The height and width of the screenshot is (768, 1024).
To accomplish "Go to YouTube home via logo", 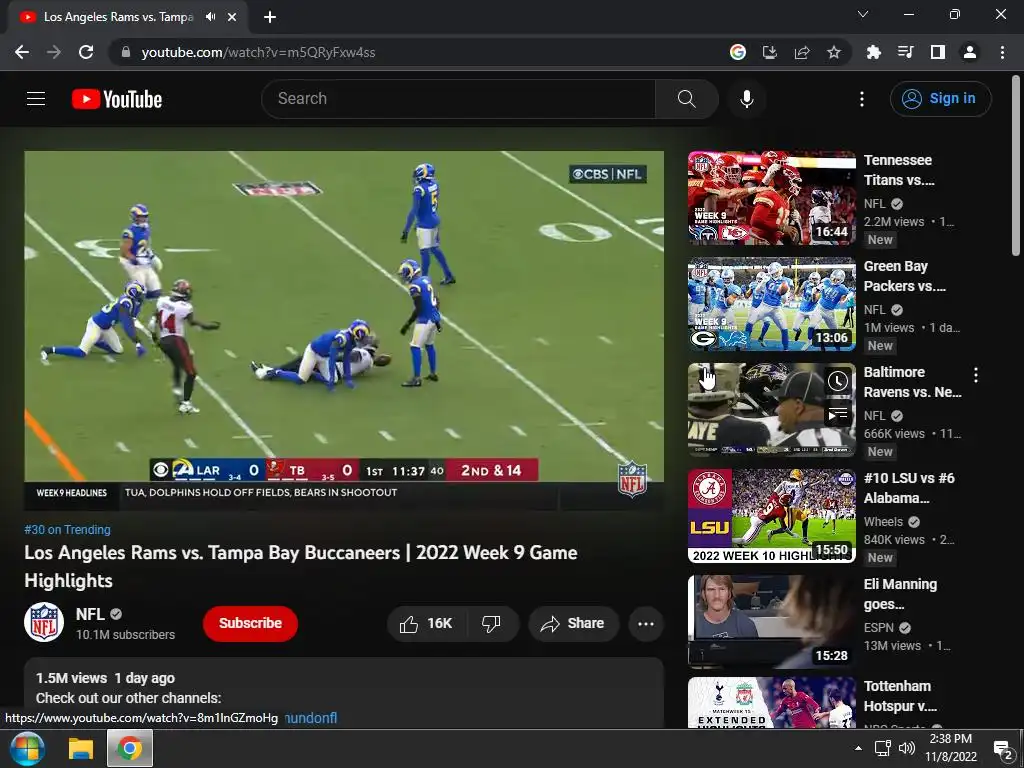I will tap(117, 99).
